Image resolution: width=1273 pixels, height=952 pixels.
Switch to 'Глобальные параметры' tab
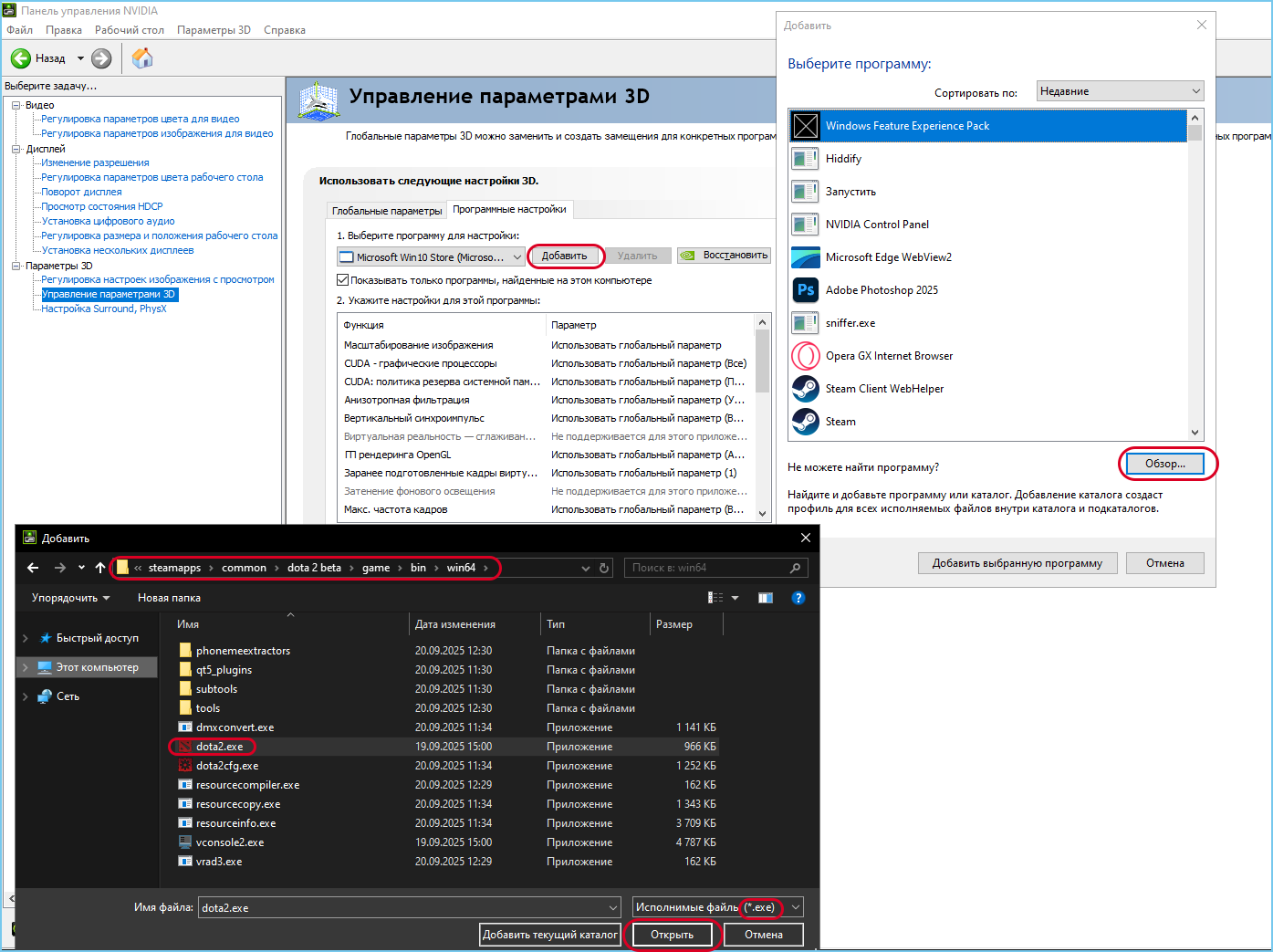pyautogui.click(x=387, y=211)
